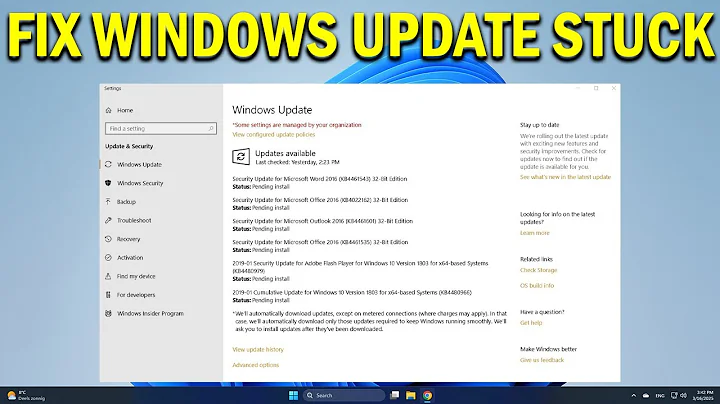Click the Backup upload arrow icon
Screen dimensions: 720x404
pyautogui.click(x=108, y=202)
